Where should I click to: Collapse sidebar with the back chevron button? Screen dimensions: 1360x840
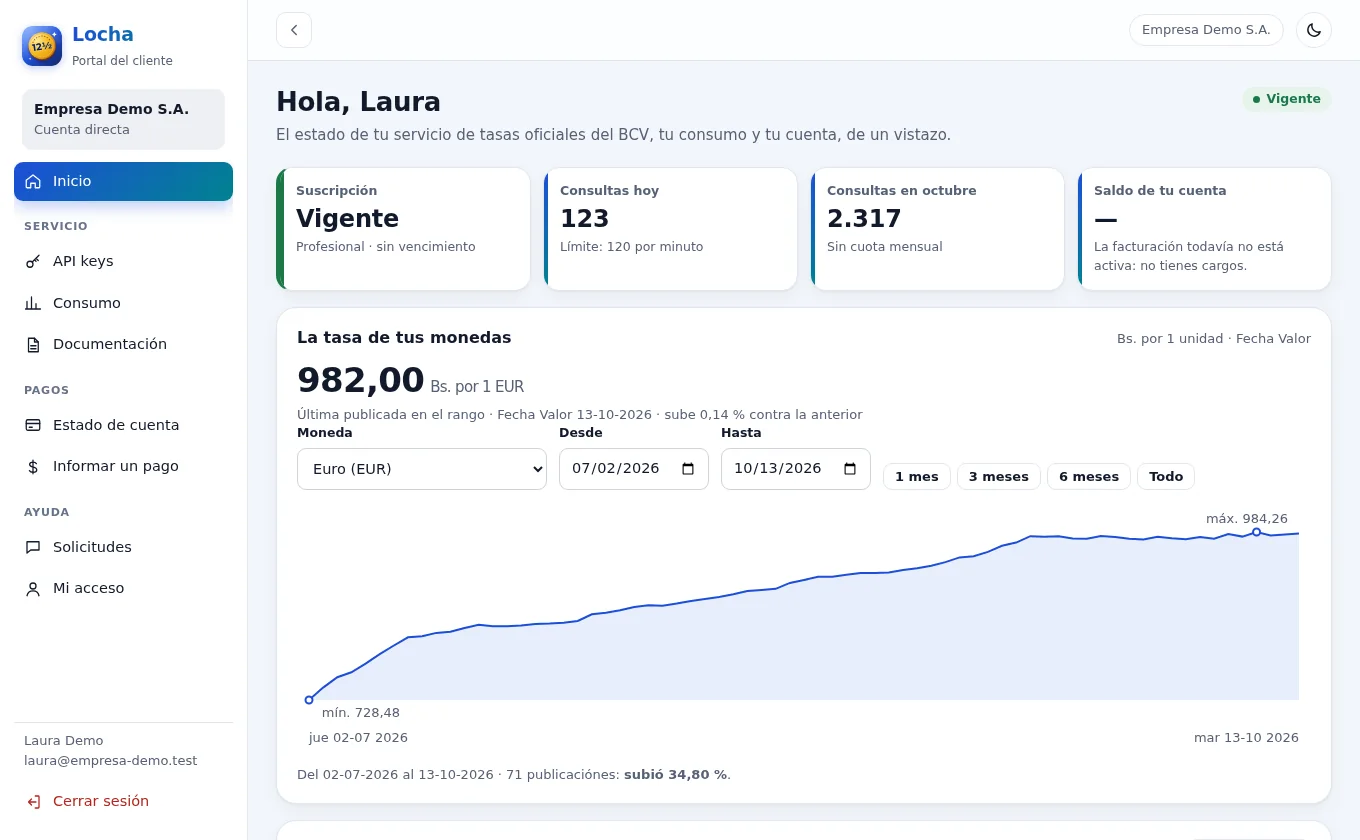pyautogui.click(x=294, y=30)
